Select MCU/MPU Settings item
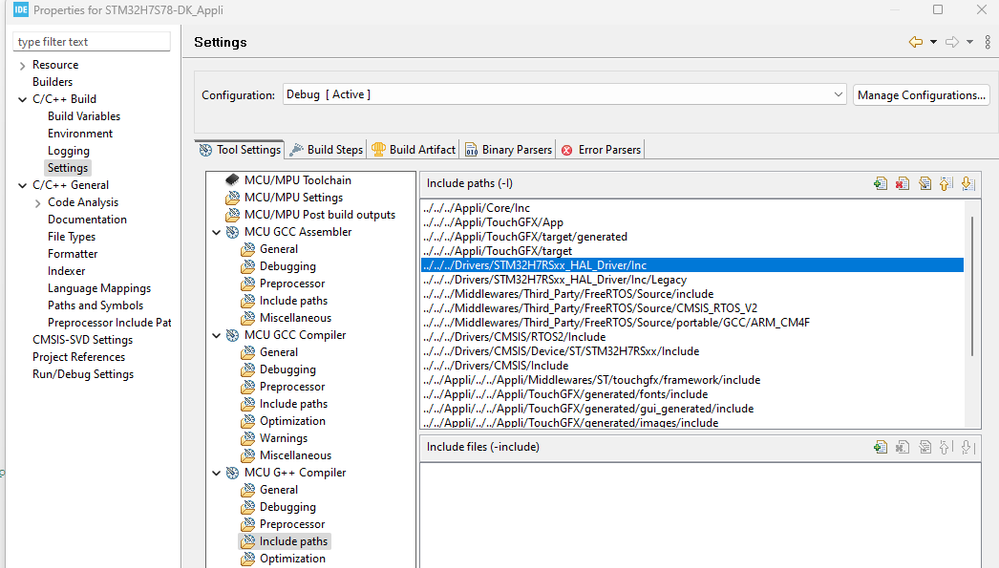 coord(293,197)
